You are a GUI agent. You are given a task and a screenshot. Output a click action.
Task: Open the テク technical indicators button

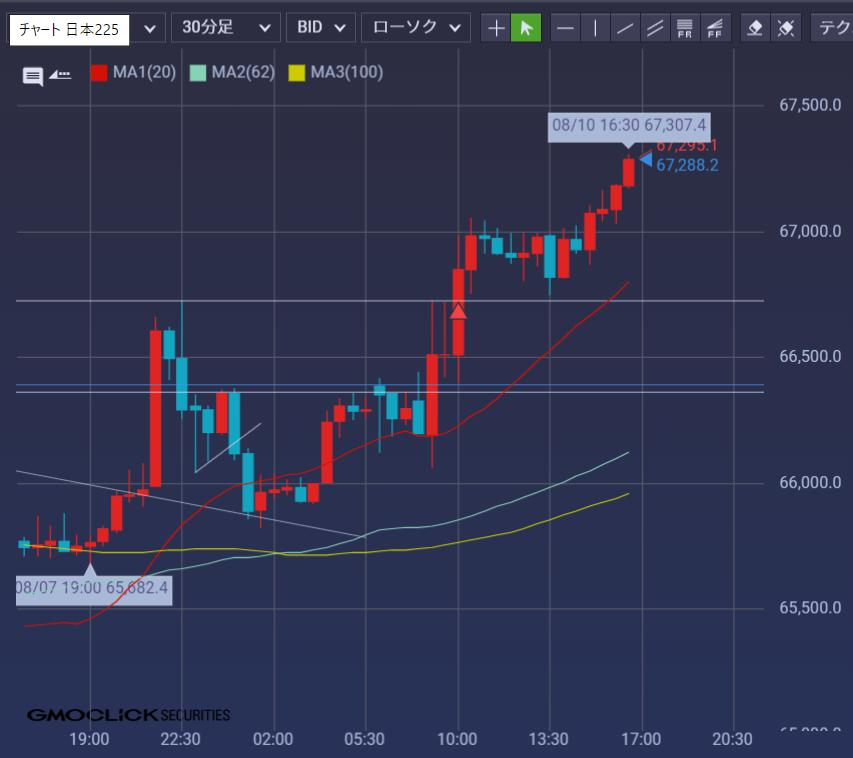coord(832,28)
